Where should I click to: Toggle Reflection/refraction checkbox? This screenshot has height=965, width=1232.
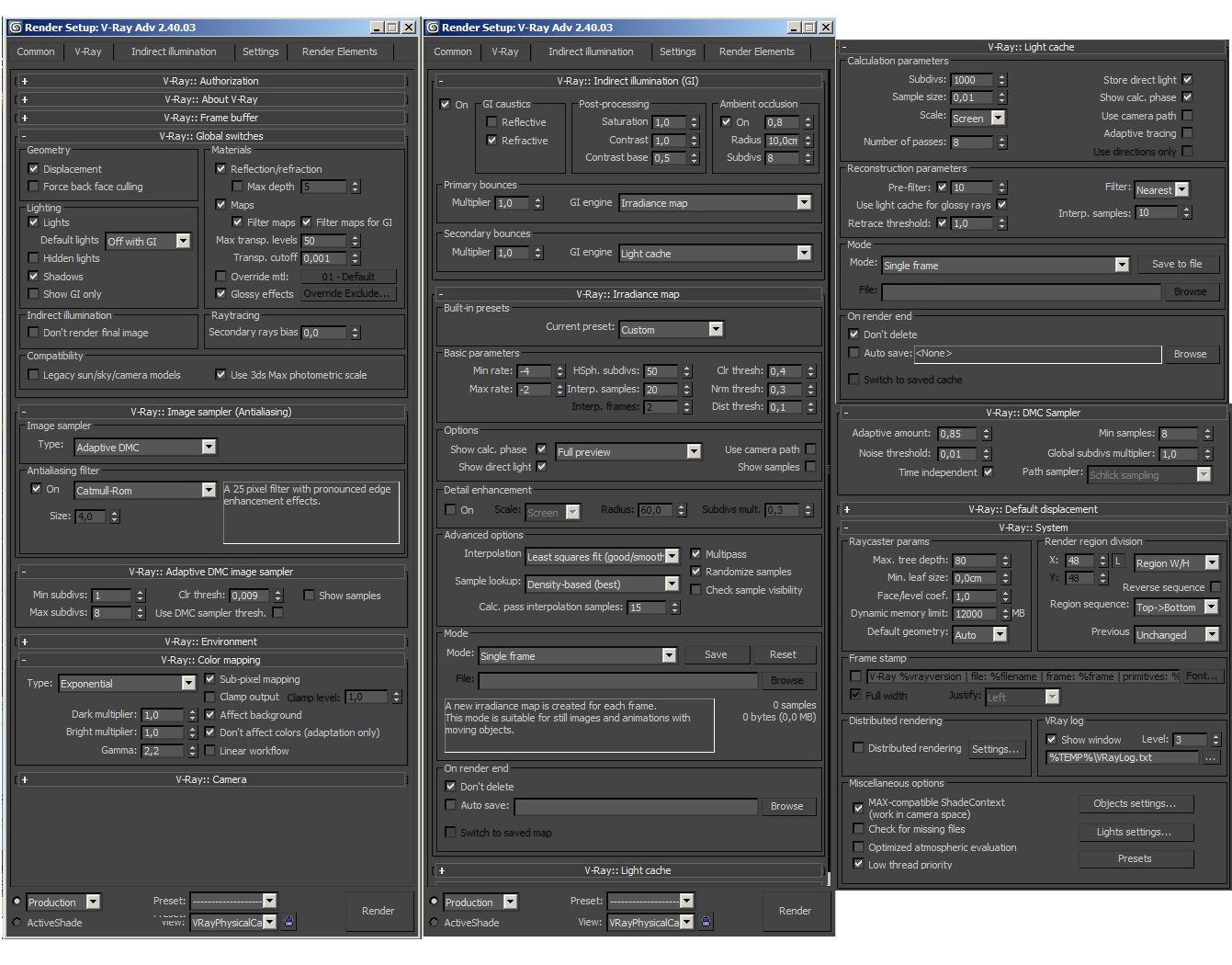pos(220,169)
